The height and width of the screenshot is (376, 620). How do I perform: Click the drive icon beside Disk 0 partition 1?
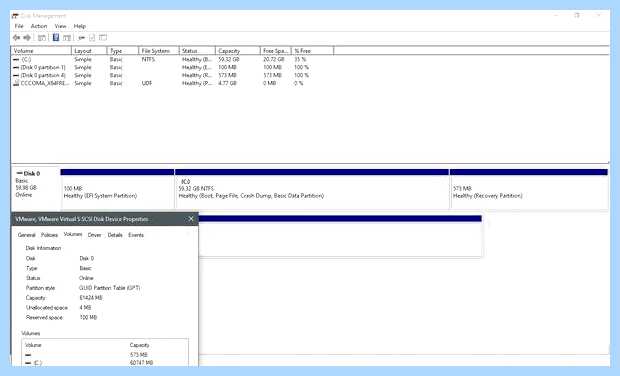click(16, 67)
